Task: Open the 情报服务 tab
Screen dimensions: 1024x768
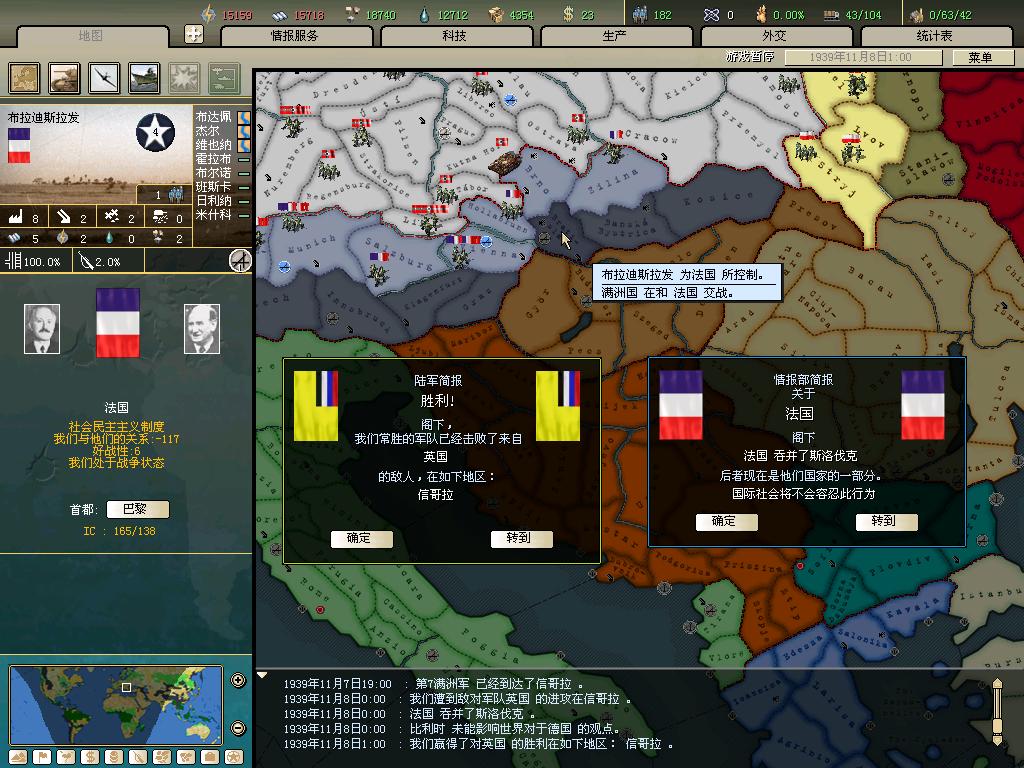Action: click(x=295, y=36)
